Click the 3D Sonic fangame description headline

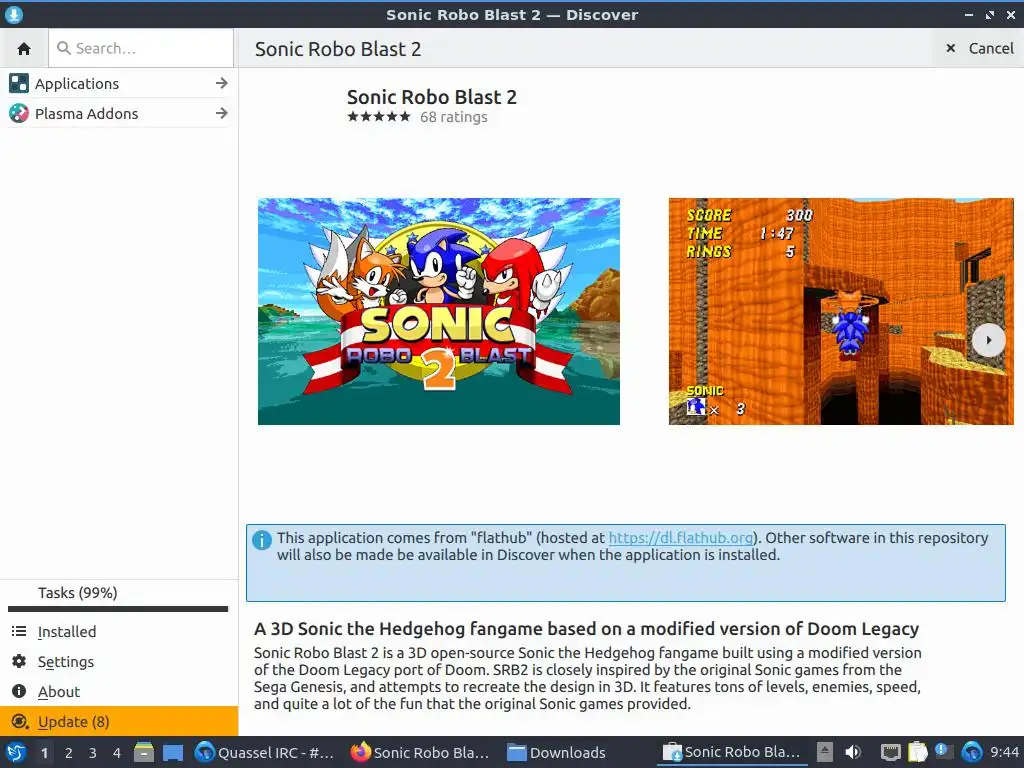tap(586, 629)
